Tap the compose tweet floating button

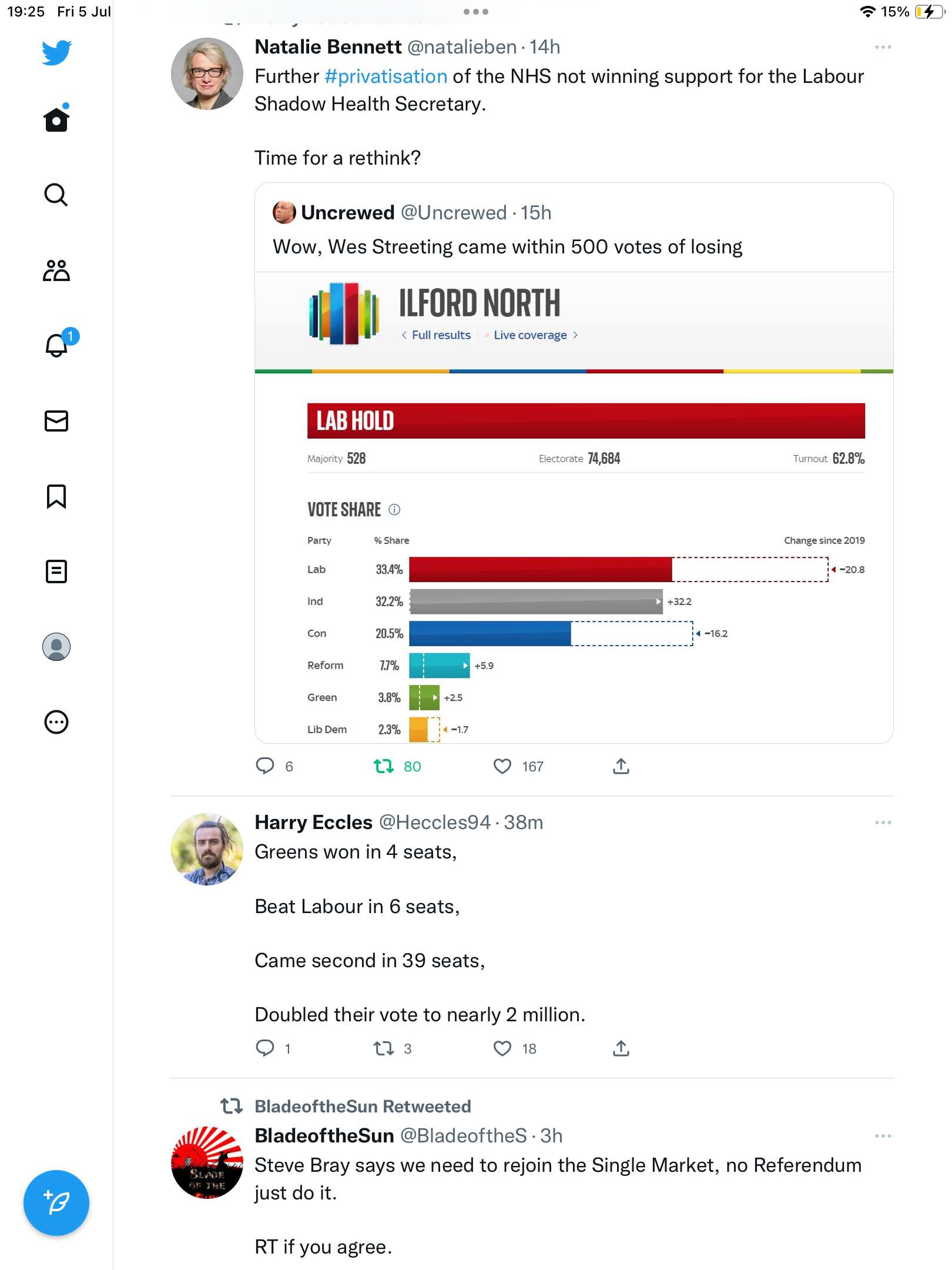(56, 1203)
